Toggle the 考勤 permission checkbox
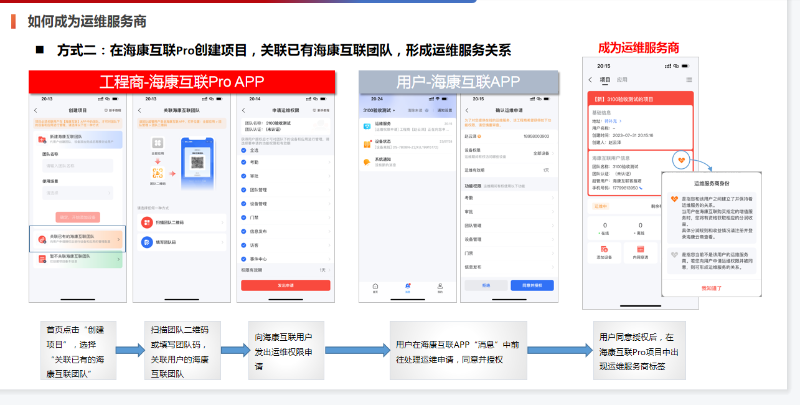This screenshot has width=800, height=405. [x=244, y=162]
